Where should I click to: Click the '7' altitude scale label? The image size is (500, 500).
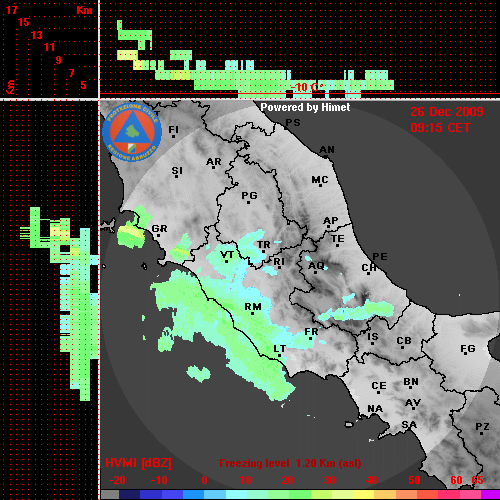(x=71, y=73)
